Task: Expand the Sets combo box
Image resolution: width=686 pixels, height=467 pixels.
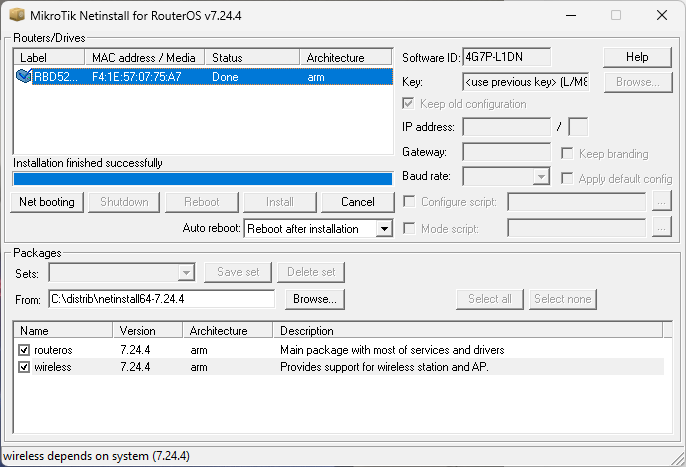Action: click(x=186, y=273)
